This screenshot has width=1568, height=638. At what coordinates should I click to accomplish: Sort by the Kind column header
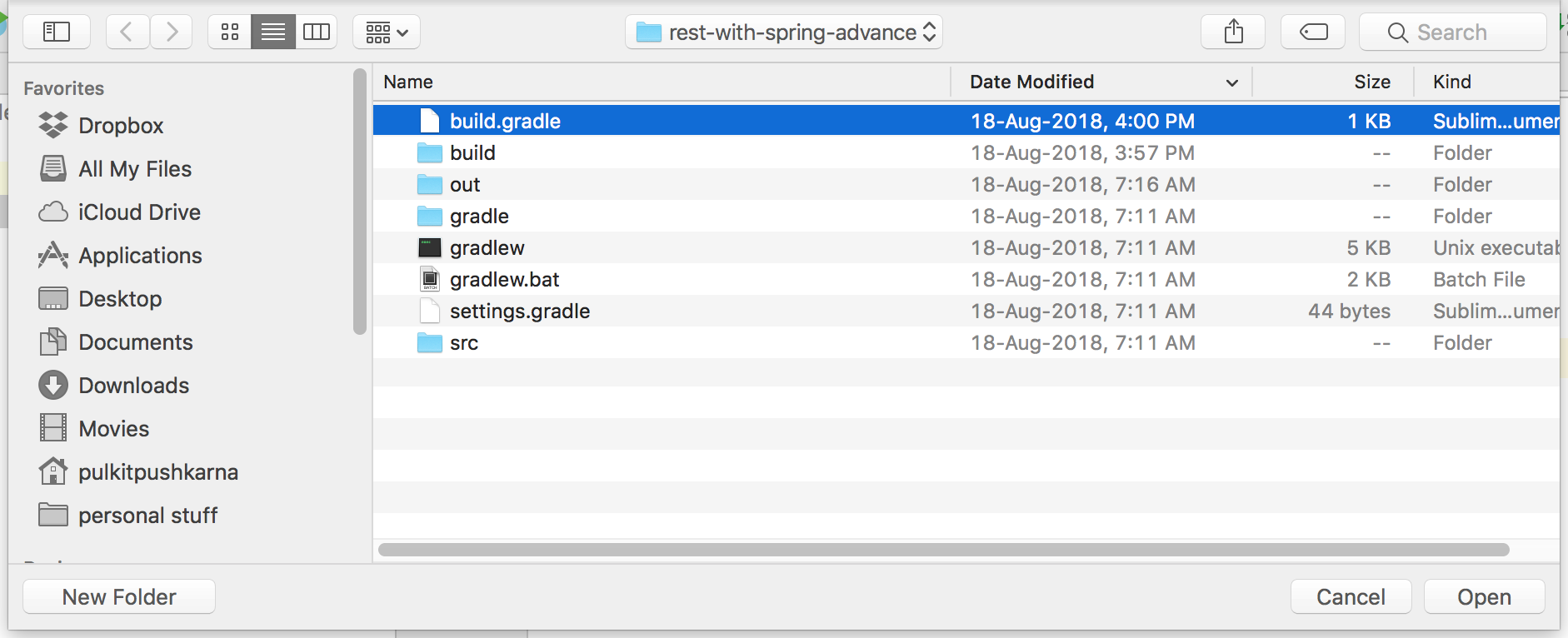click(1487, 82)
